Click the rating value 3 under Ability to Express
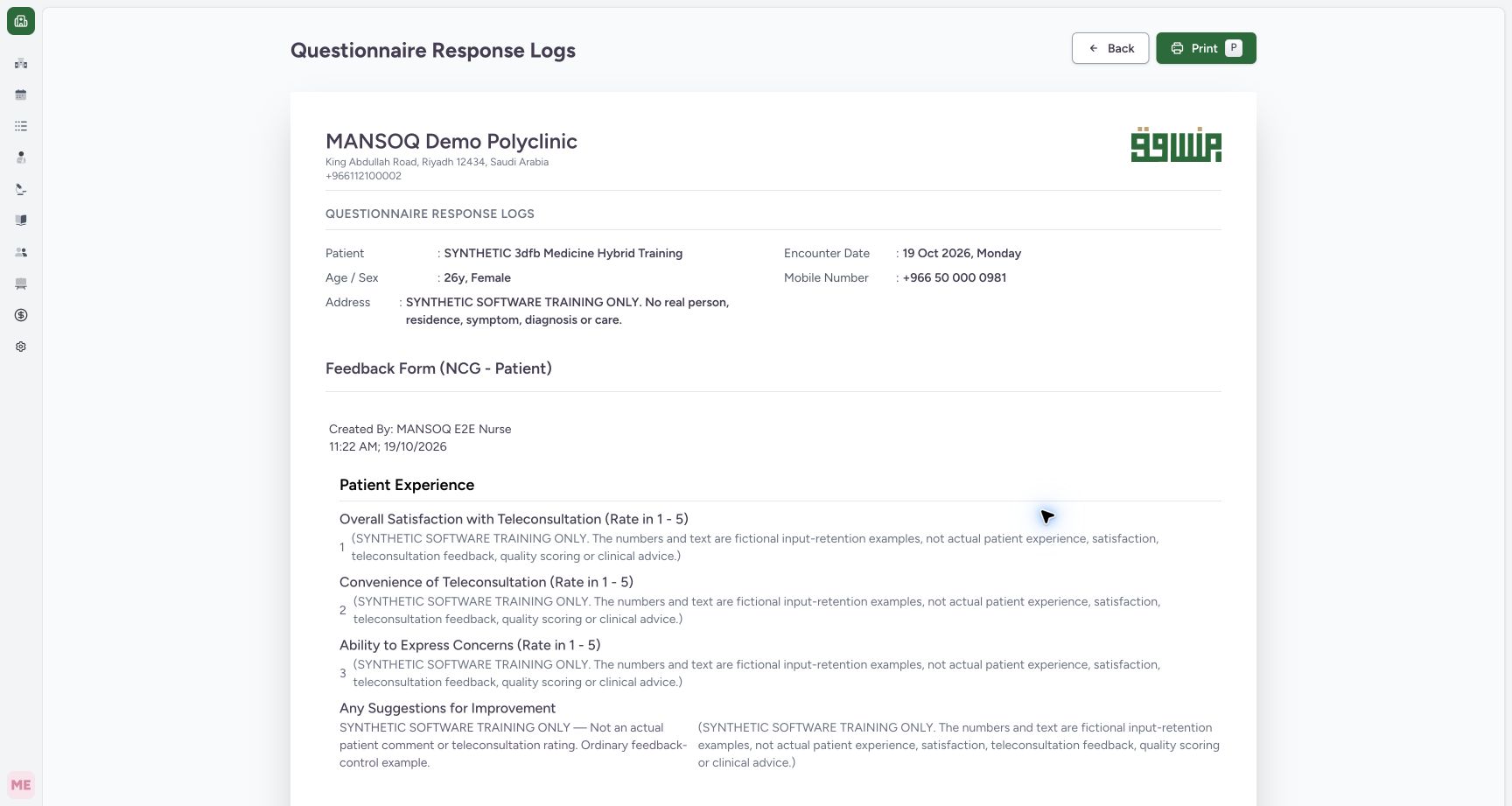The height and width of the screenshot is (806, 1512). coord(343,673)
